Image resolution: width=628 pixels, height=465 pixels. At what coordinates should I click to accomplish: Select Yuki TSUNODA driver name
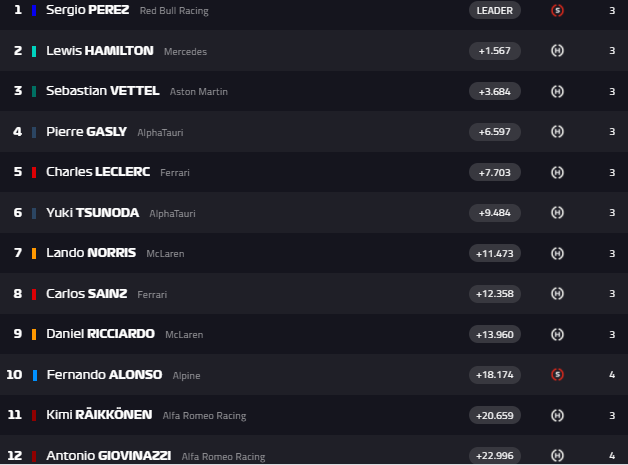pos(93,213)
